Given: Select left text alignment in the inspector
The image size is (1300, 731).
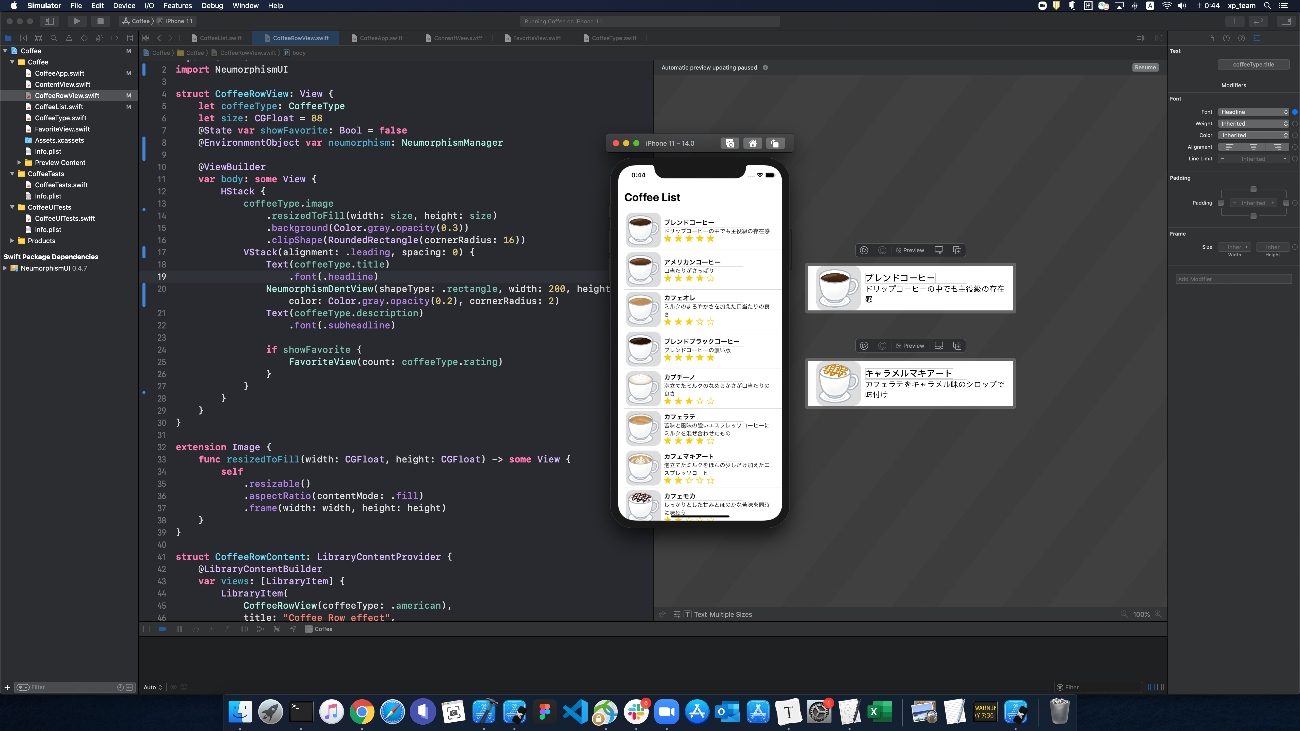Looking at the screenshot, I should tap(1230, 147).
